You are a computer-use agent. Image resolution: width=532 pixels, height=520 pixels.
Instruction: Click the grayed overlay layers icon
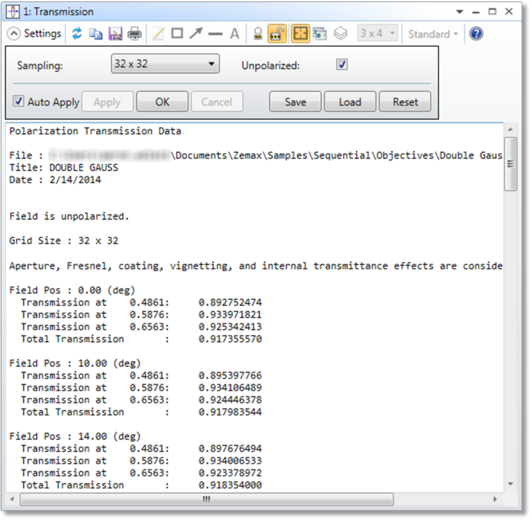pos(340,34)
